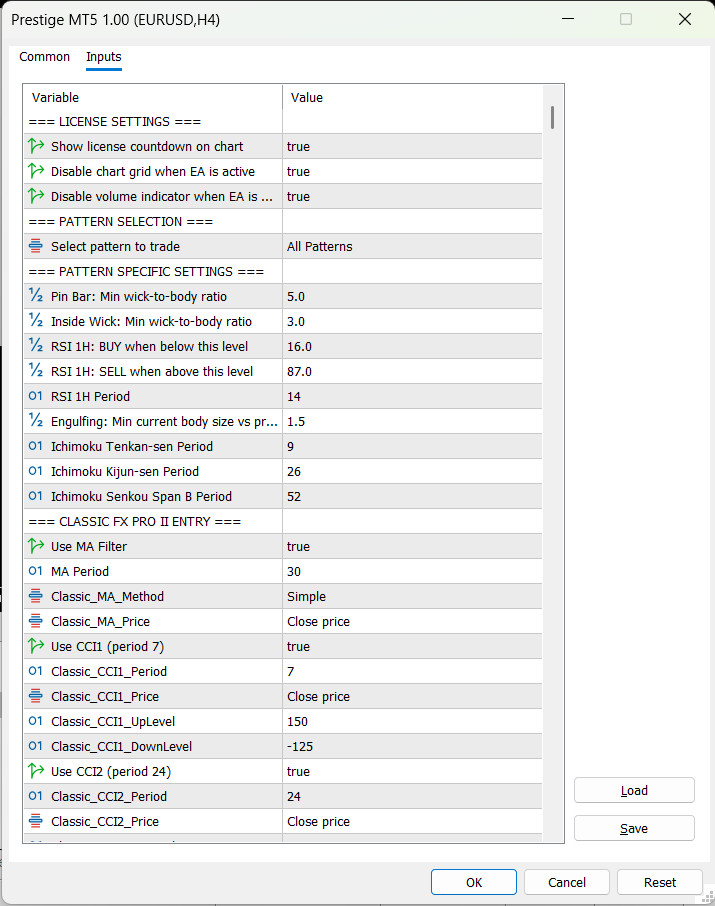The image size is (715, 906).
Task: Toggle the Disable volume indicator true value
Action: pyautogui.click(x=412, y=196)
